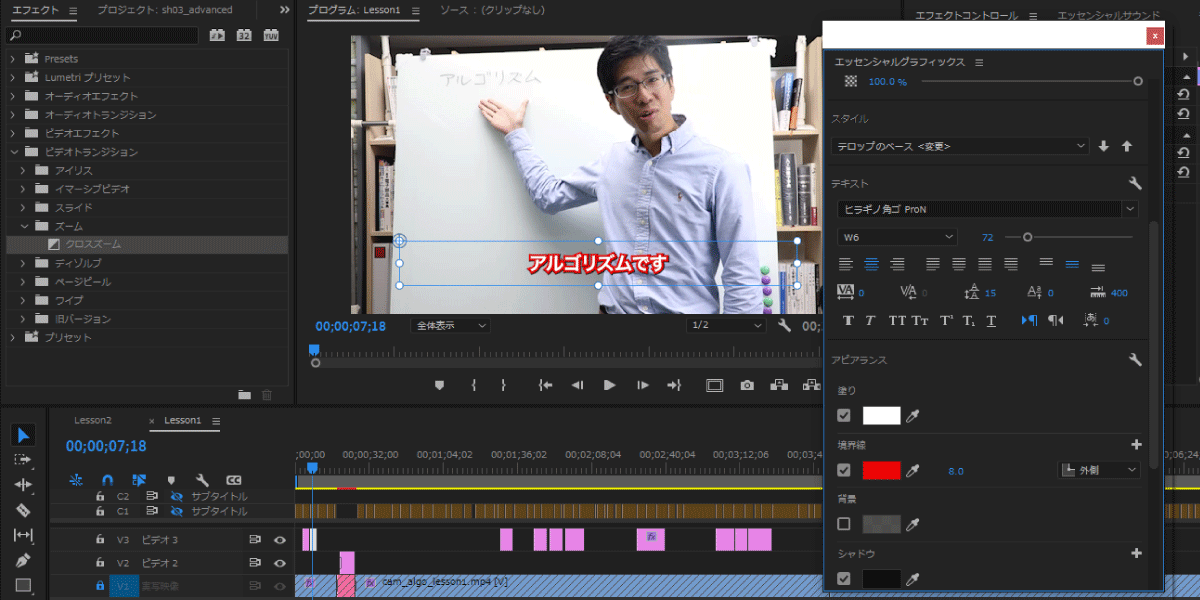
Task: Expand the Lumetri プリセット folder
Action: pyautogui.click(x=13, y=77)
